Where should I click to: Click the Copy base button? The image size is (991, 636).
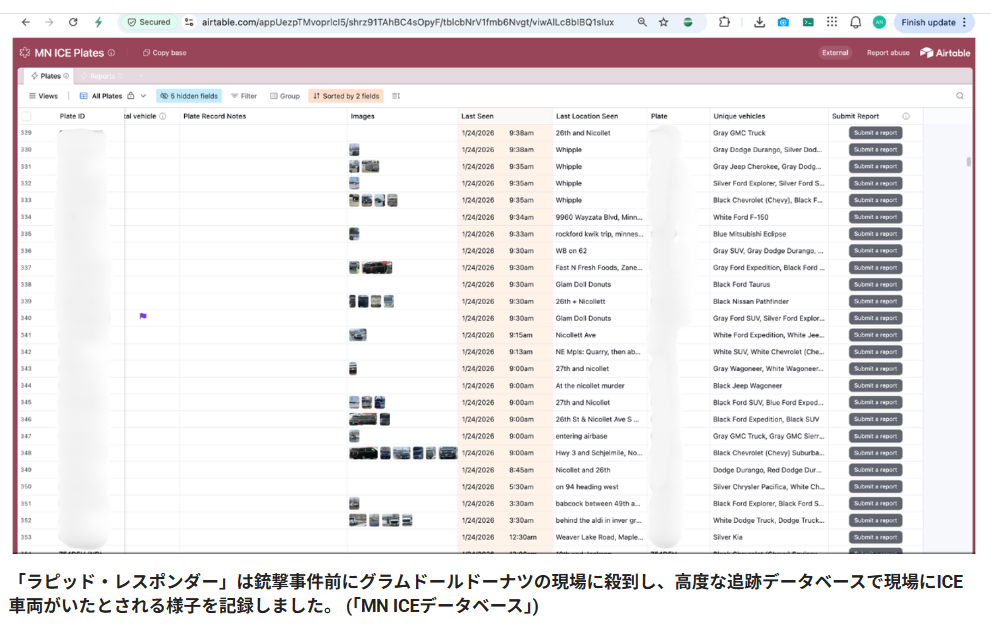pyautogui.click(x=165, y=53)
